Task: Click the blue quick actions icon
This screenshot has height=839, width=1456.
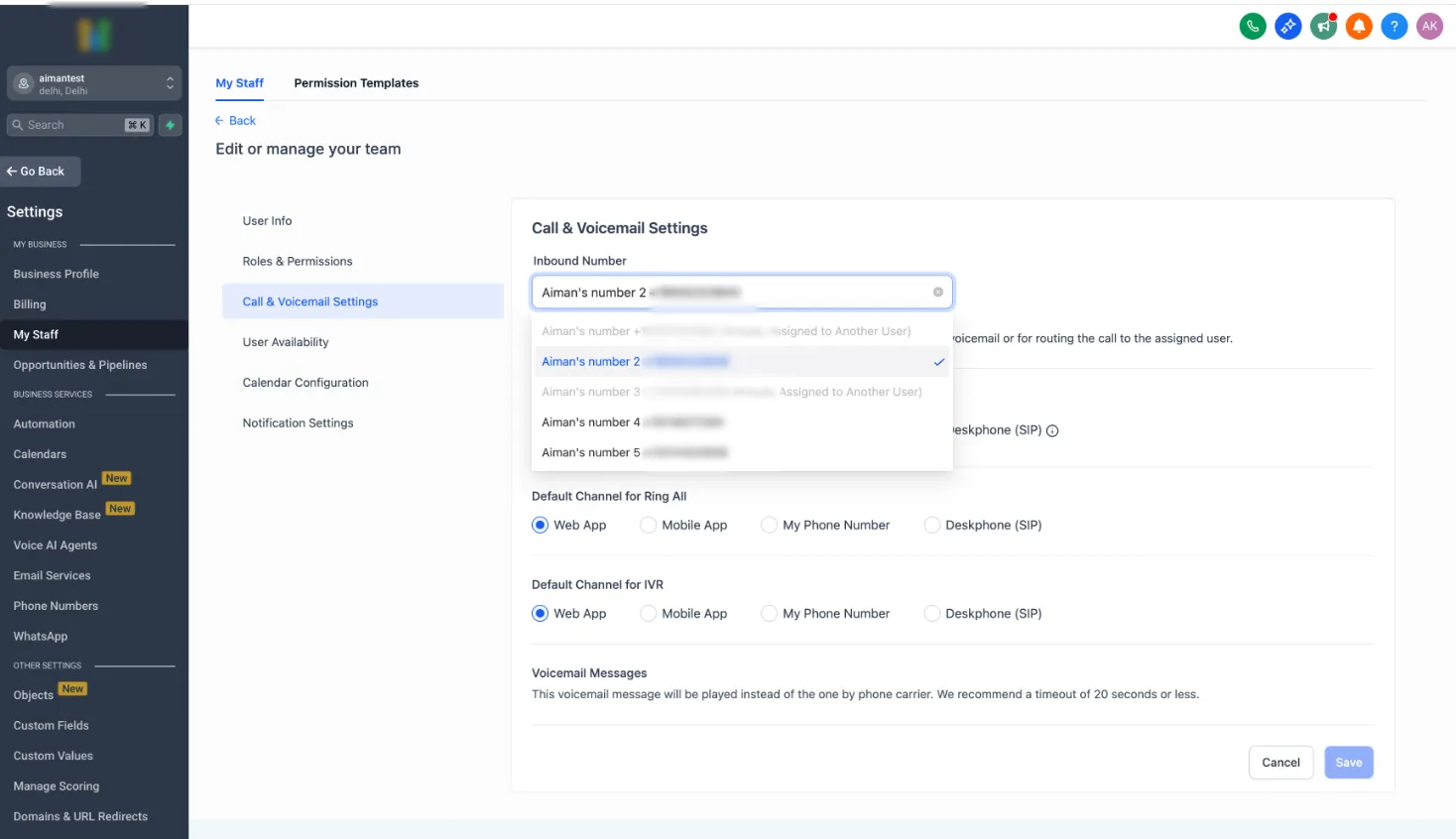Action: (1288, 27)
